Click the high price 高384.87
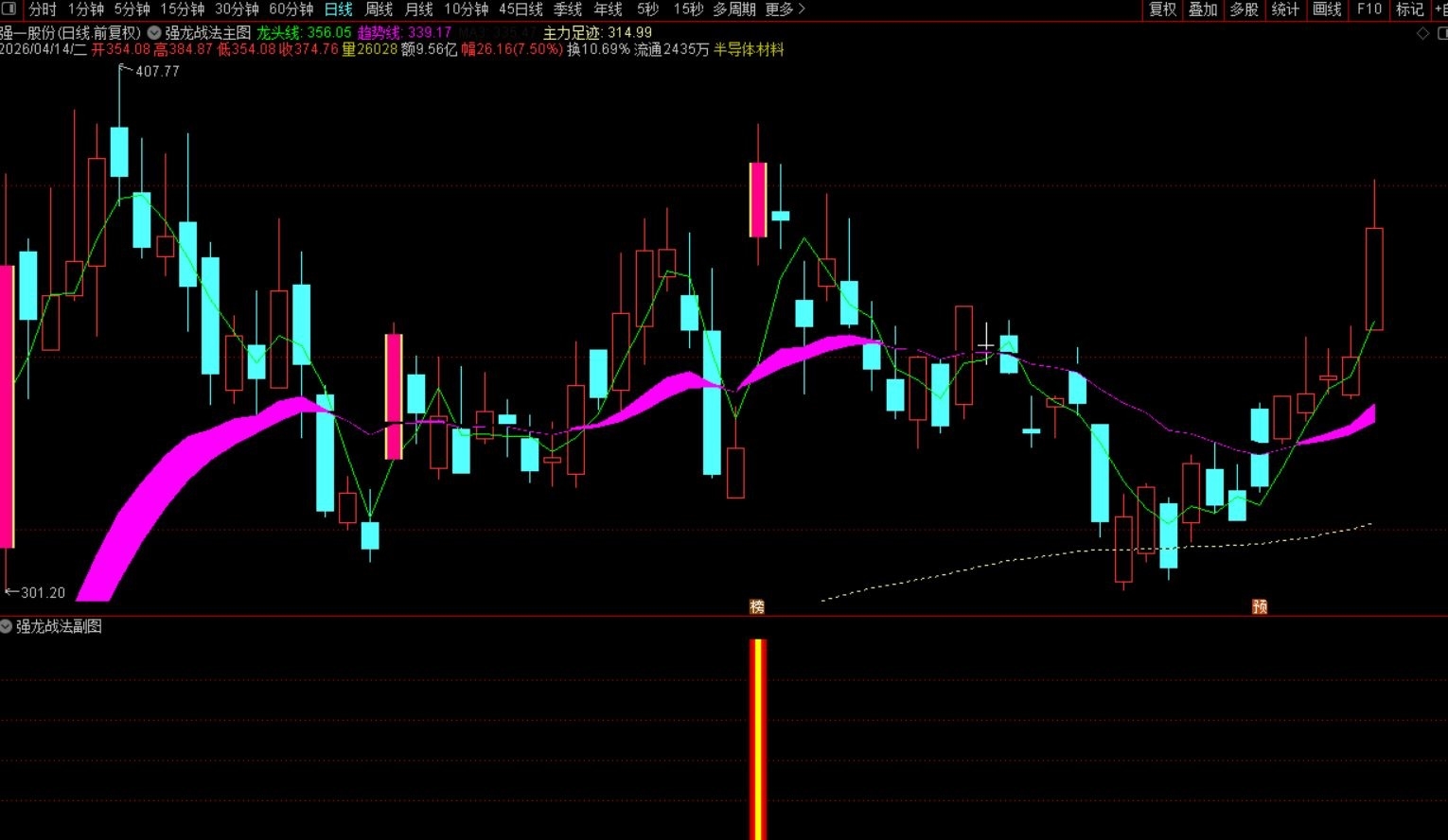This screenshot has height=840, width=1448. pyautogui.click(x=184, y=49)
